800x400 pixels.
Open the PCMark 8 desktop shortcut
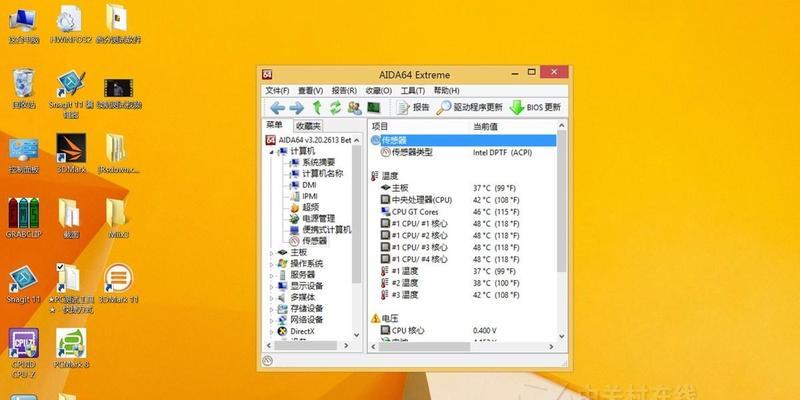[71, 348]
